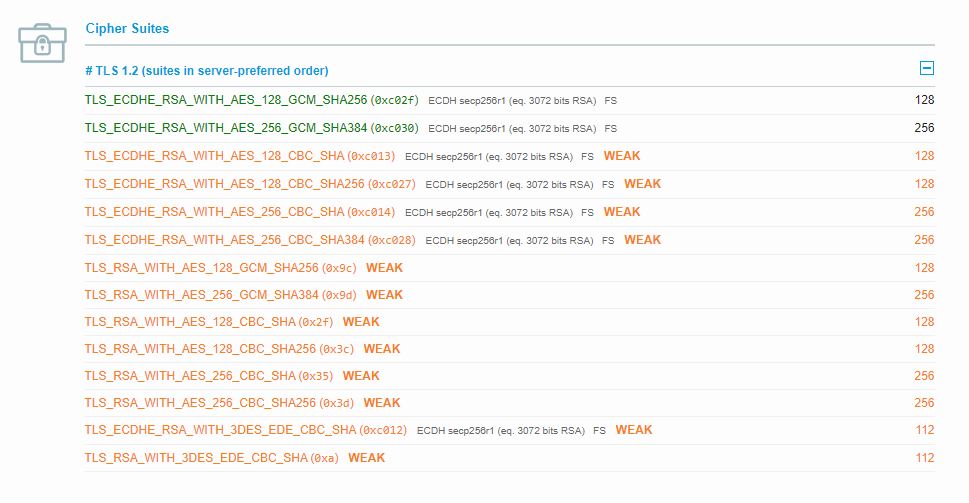The image size is (969, 503).
Task: Click TLS_ECDHE_RSA_WITH_AES_128_CBC_SHA suite entry
Action: 214,157
